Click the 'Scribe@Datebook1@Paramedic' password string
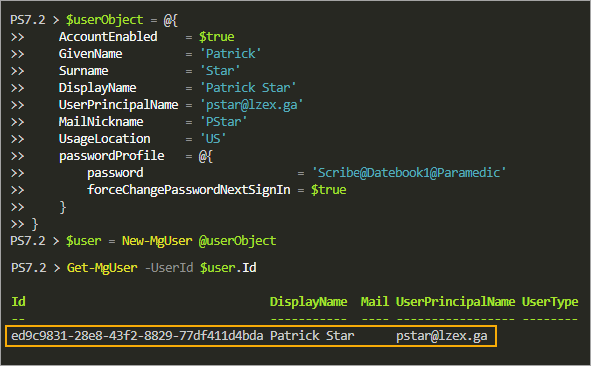This screenshot has height=366, width=591. point(409,173)
